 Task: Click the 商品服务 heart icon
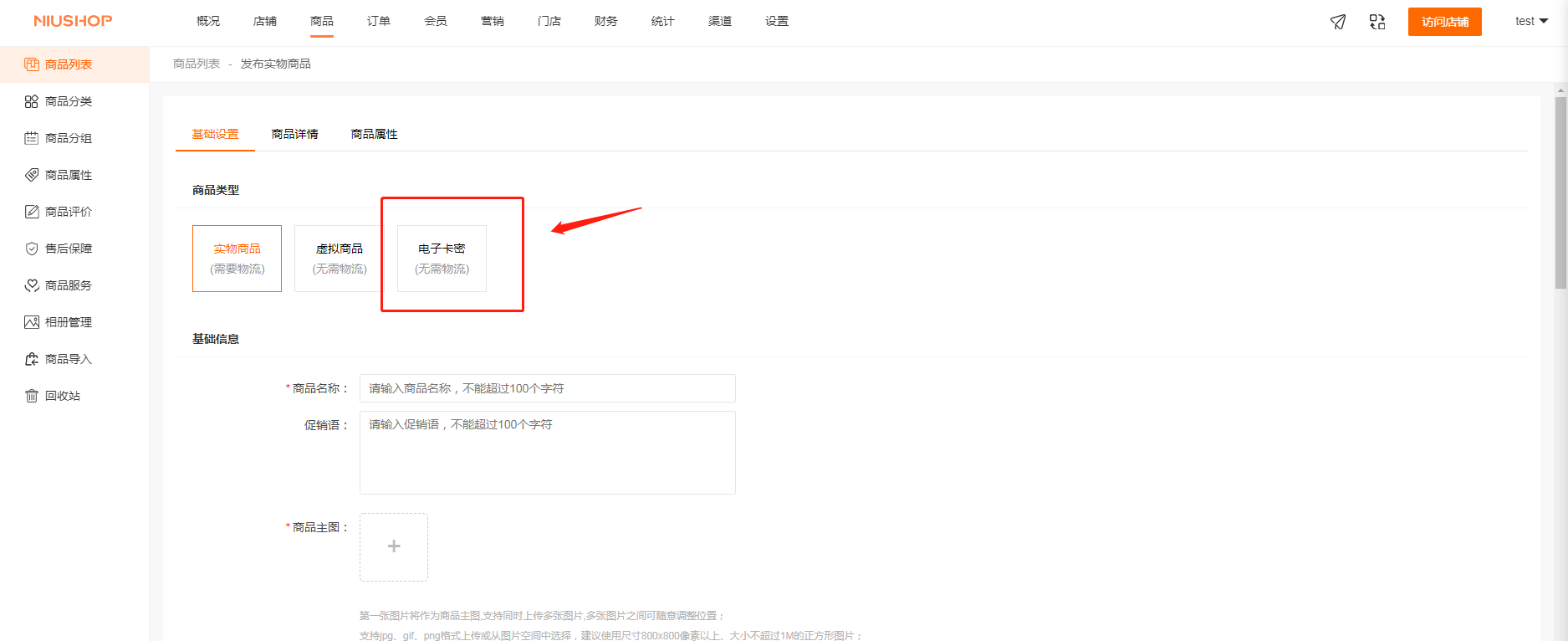[32, 285]
